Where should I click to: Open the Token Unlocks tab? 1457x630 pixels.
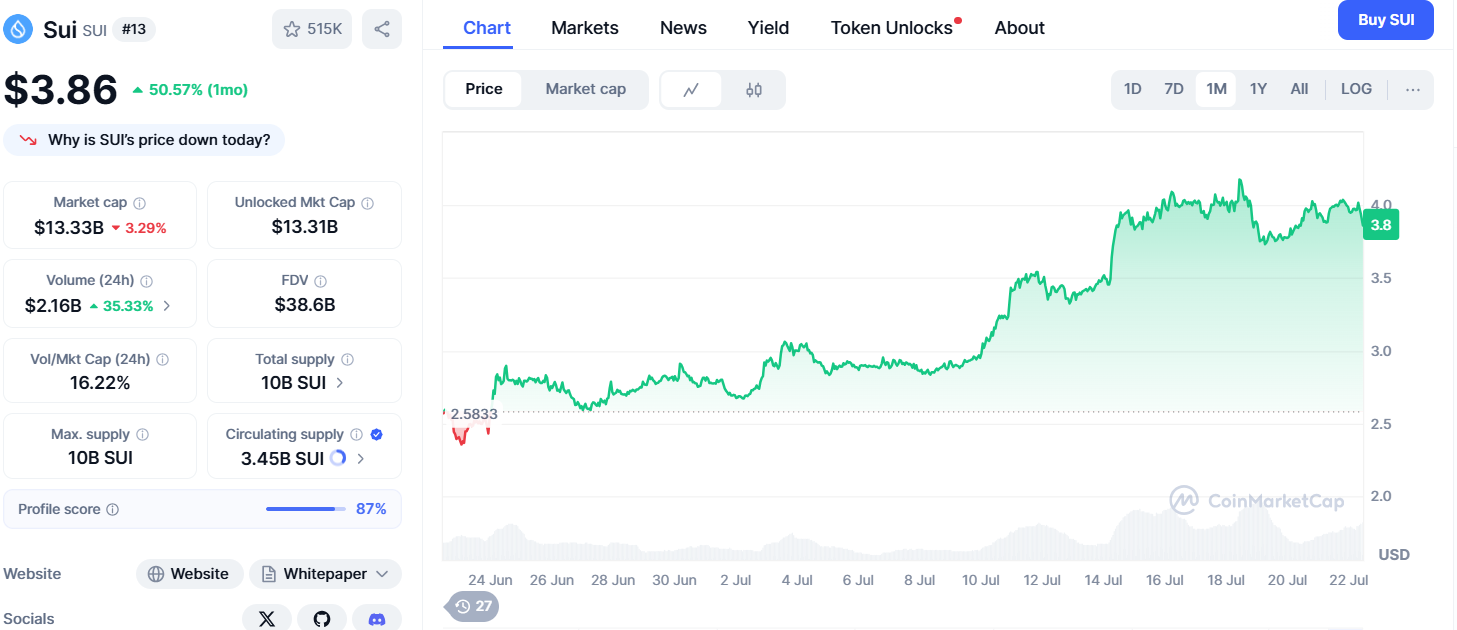click(892, 28)
